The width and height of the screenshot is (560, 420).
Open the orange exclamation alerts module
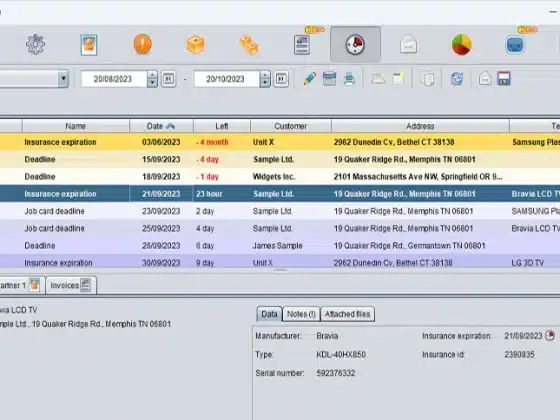coord(142,44)
